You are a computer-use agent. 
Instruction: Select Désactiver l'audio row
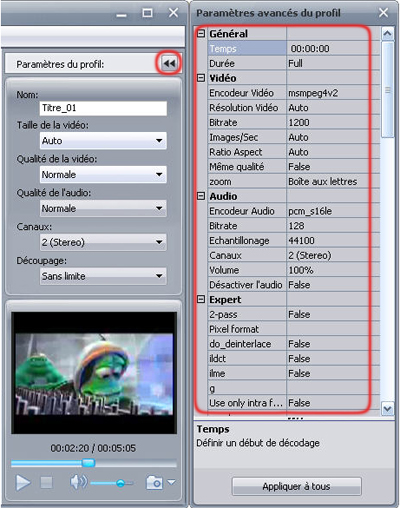tap(294, 285)
